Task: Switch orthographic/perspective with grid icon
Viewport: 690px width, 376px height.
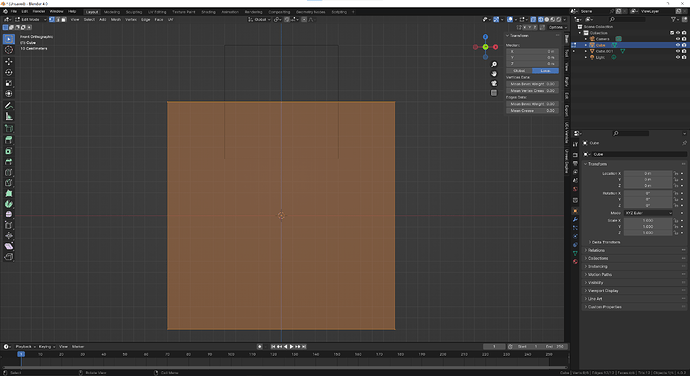Action: (x=494, y=93)
